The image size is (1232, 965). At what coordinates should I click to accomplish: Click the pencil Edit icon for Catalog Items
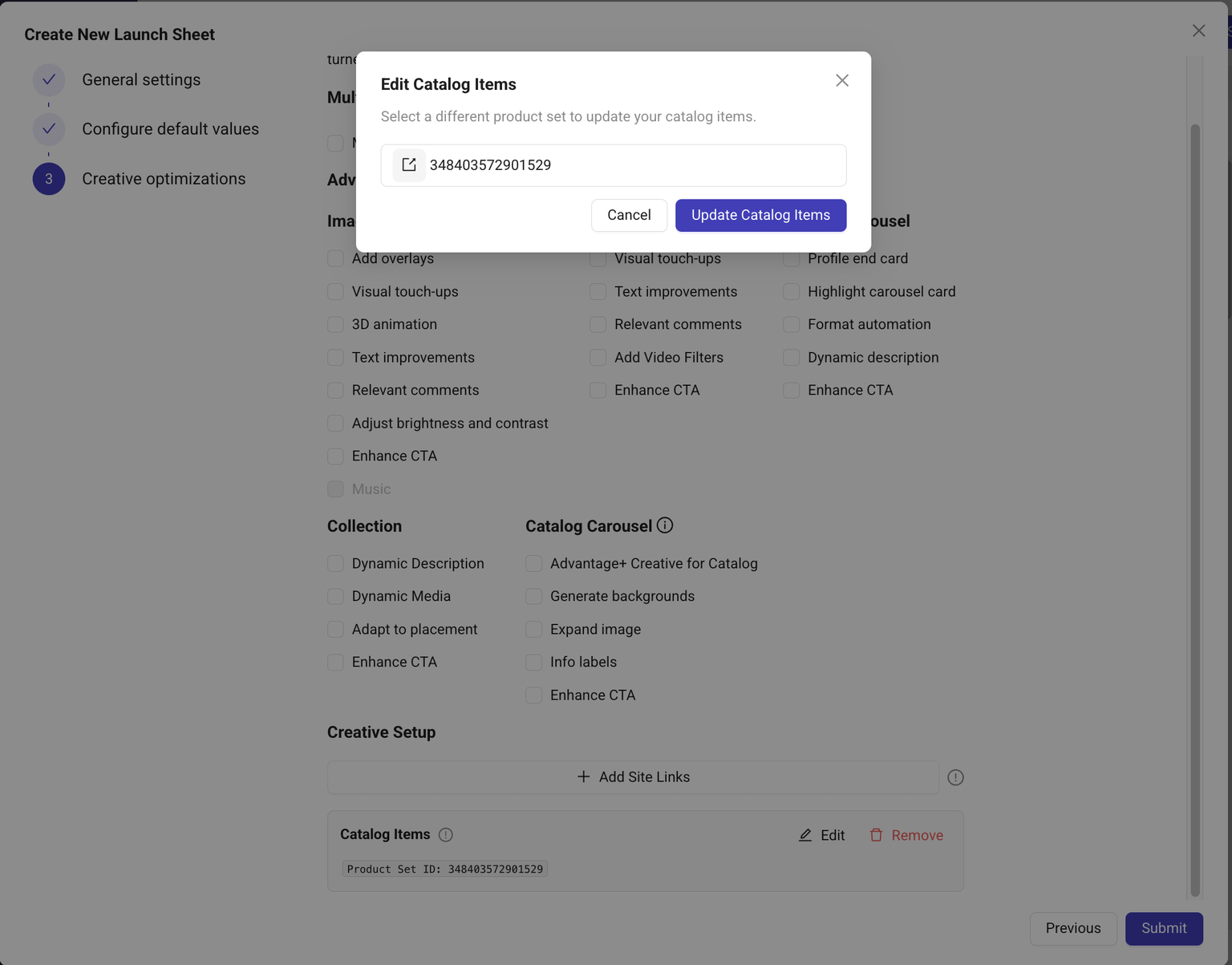[805, 835]
